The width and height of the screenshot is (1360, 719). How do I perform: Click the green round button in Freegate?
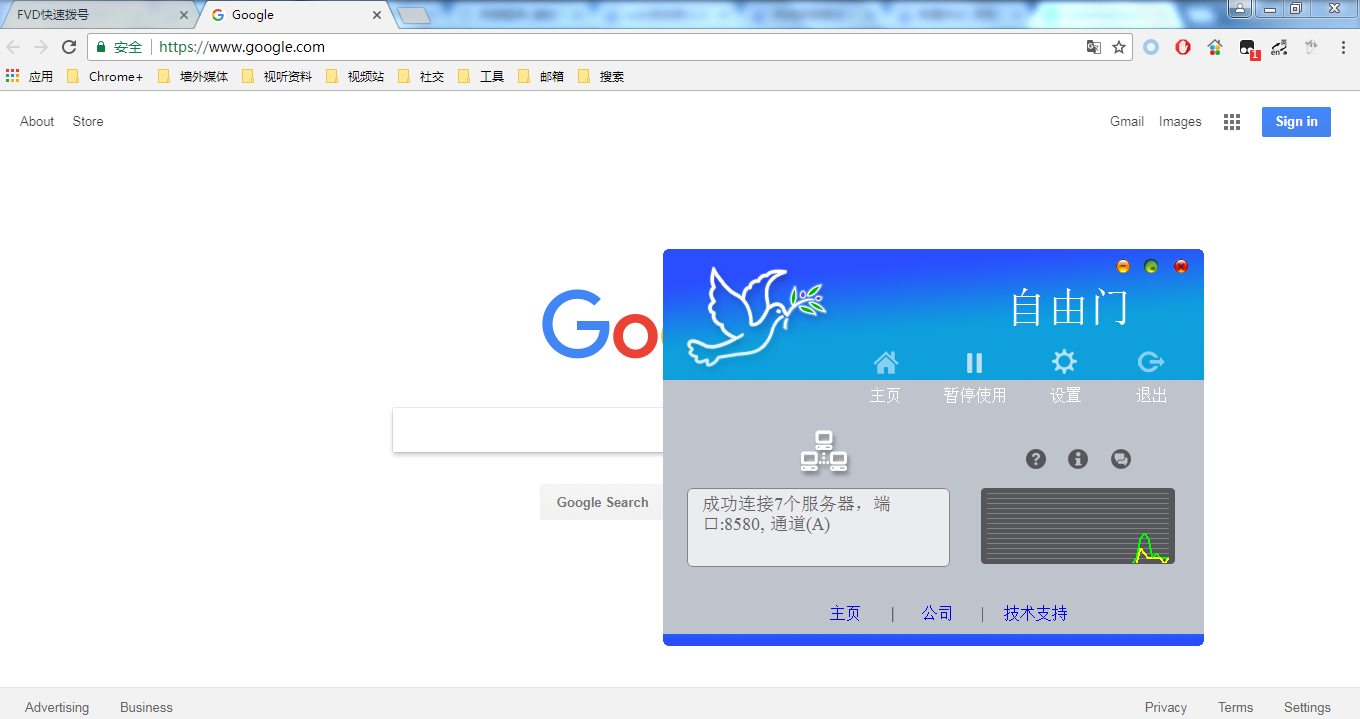[x=1151, y=266]
